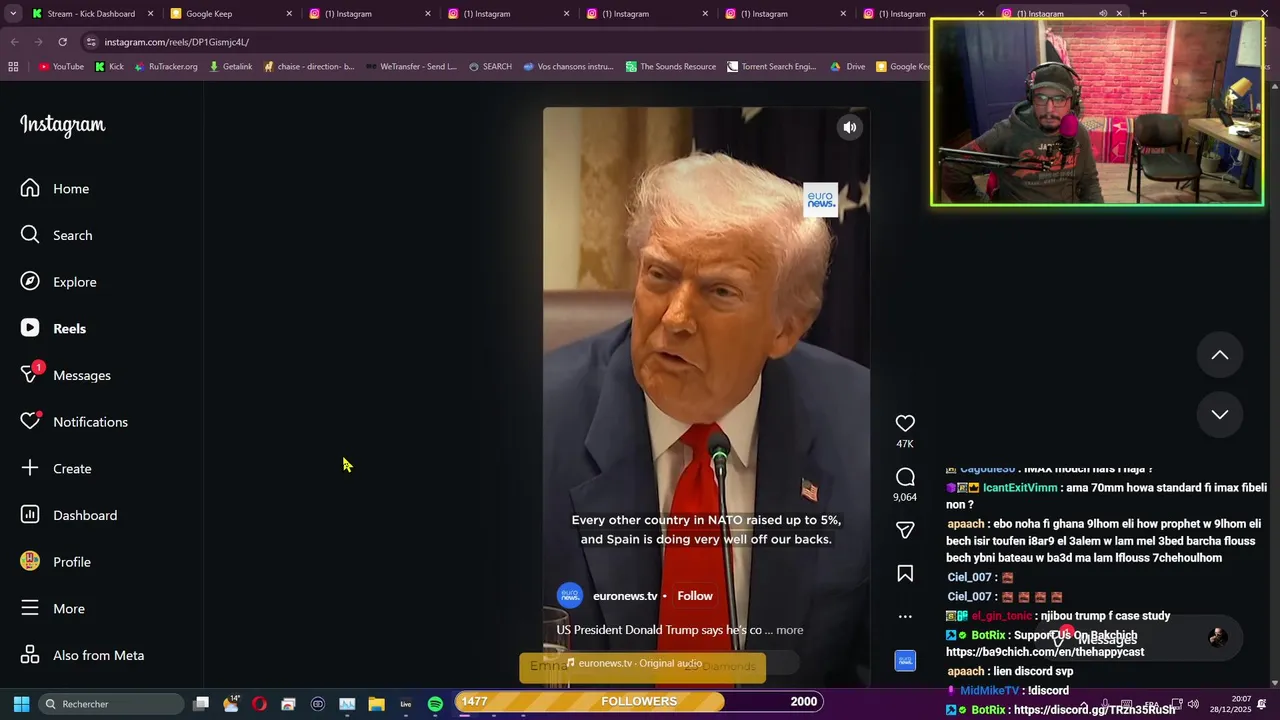Go back with the browser back arrow

[14, 42]
